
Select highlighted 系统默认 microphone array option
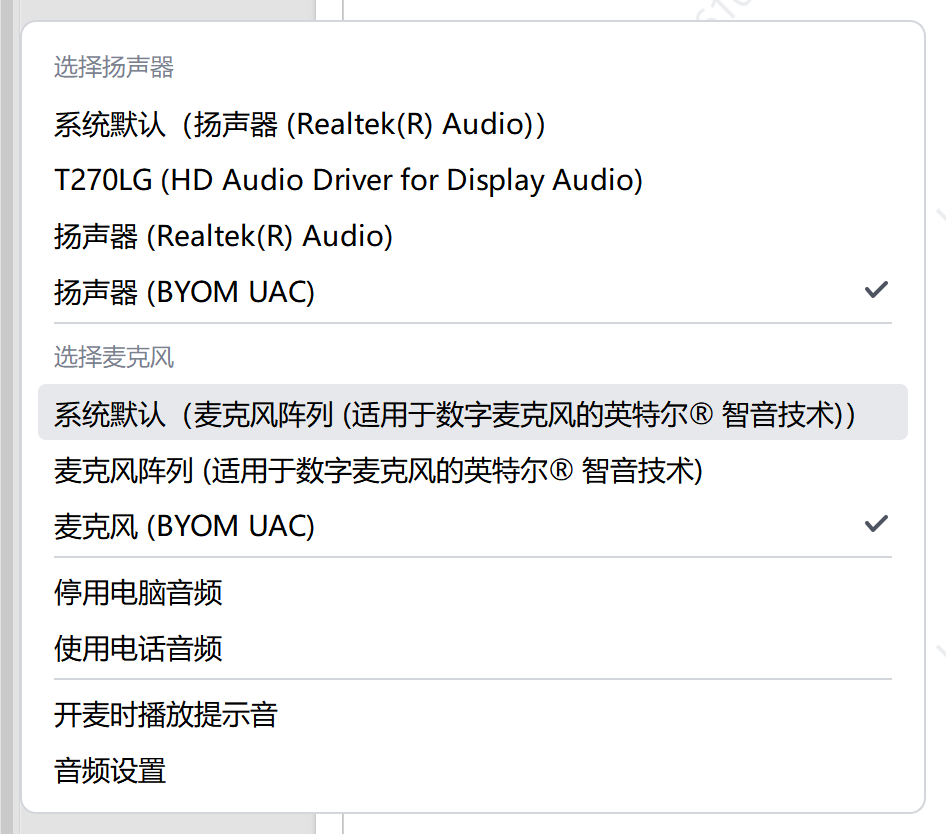point(455,414)
